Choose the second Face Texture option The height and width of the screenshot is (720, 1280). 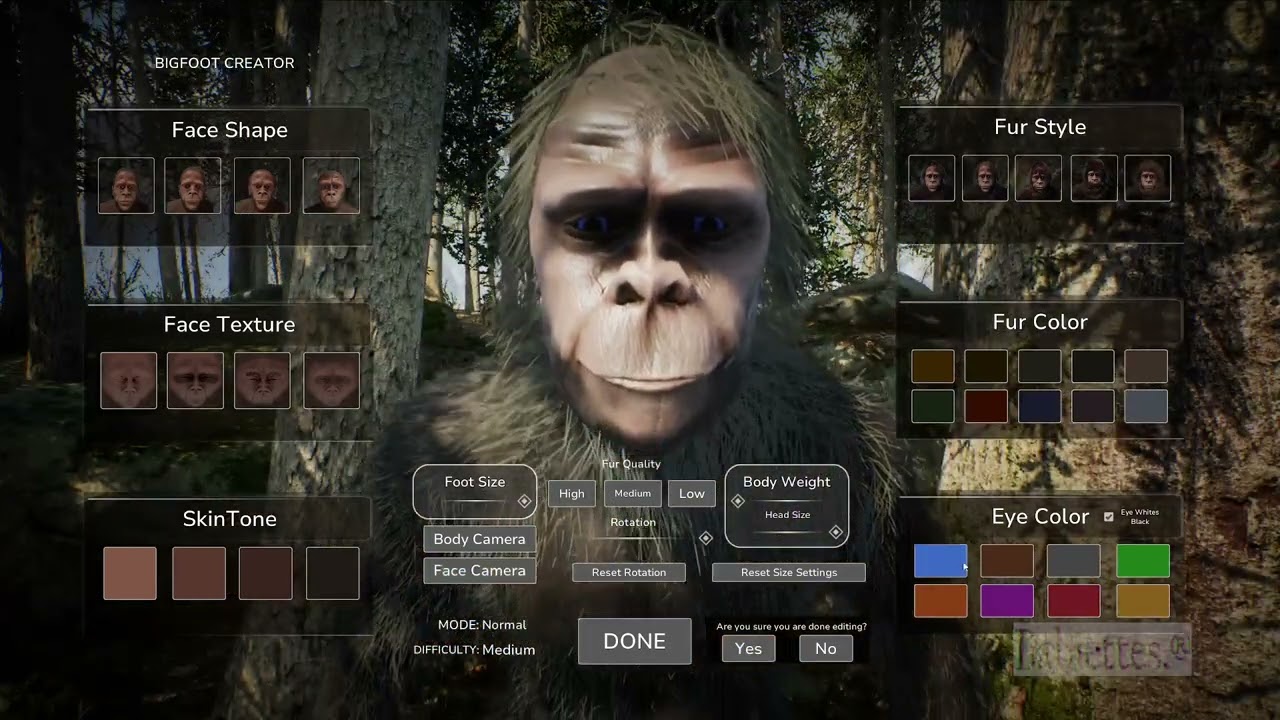195,380
